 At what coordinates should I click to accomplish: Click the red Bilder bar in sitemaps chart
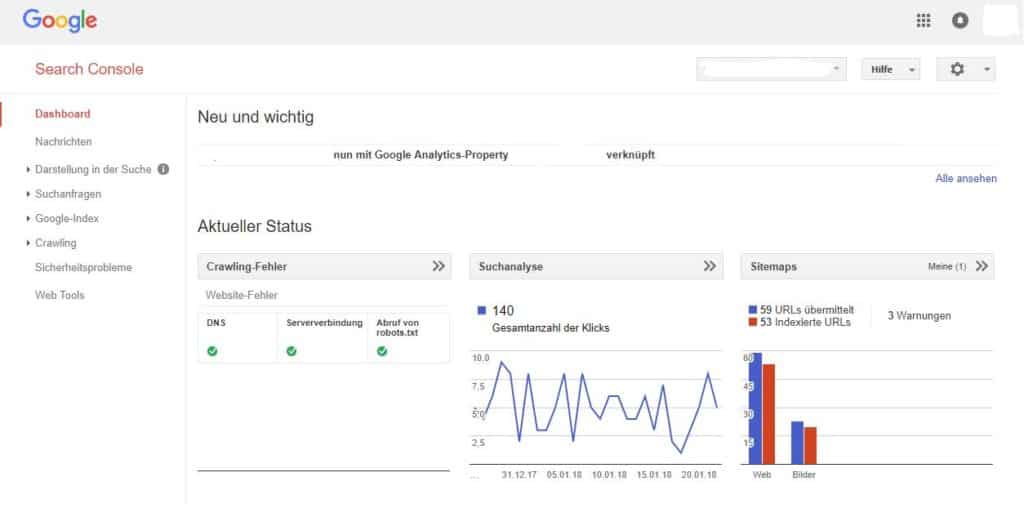click(x=810, y=446)
